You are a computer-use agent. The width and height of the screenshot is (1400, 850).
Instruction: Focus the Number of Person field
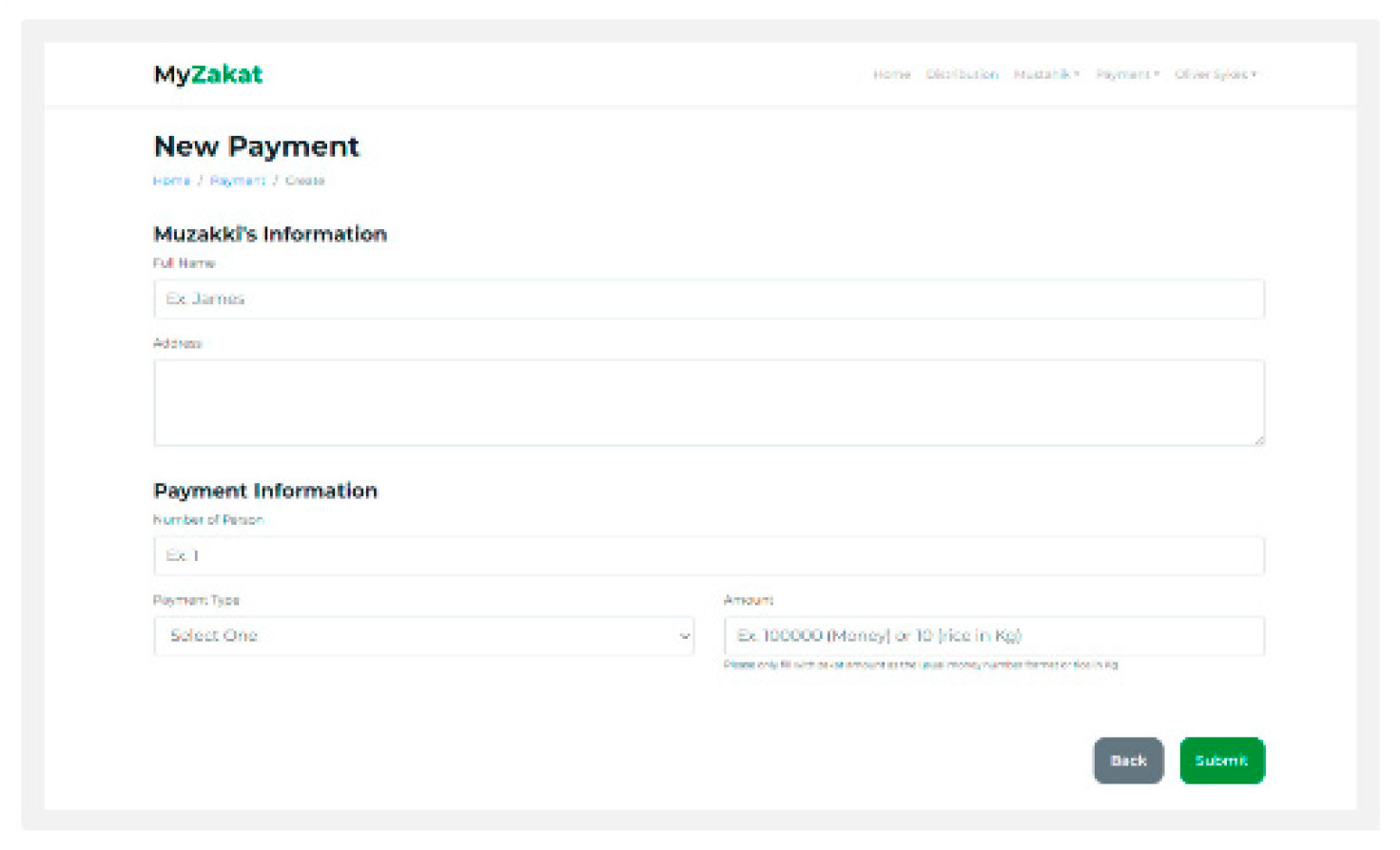709,555
